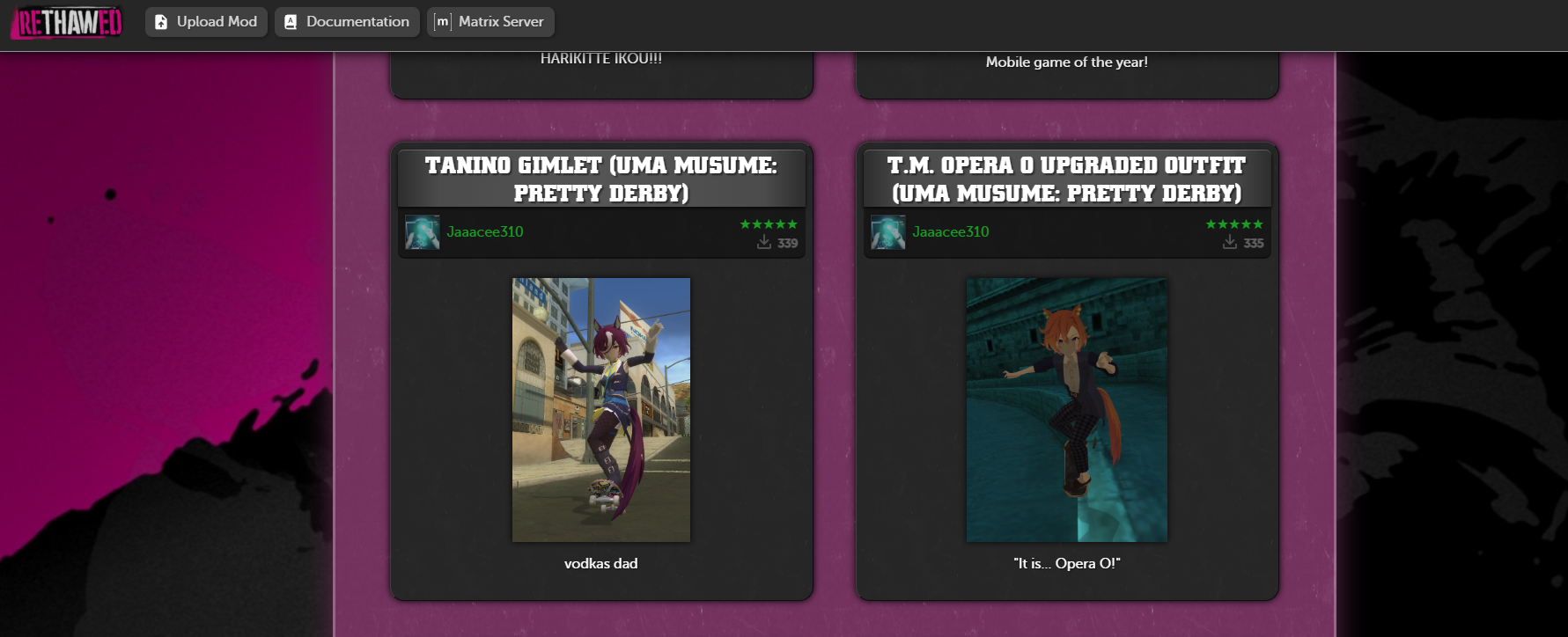
Task: Click the ReThawed site logo
Action: pos(67,22)
